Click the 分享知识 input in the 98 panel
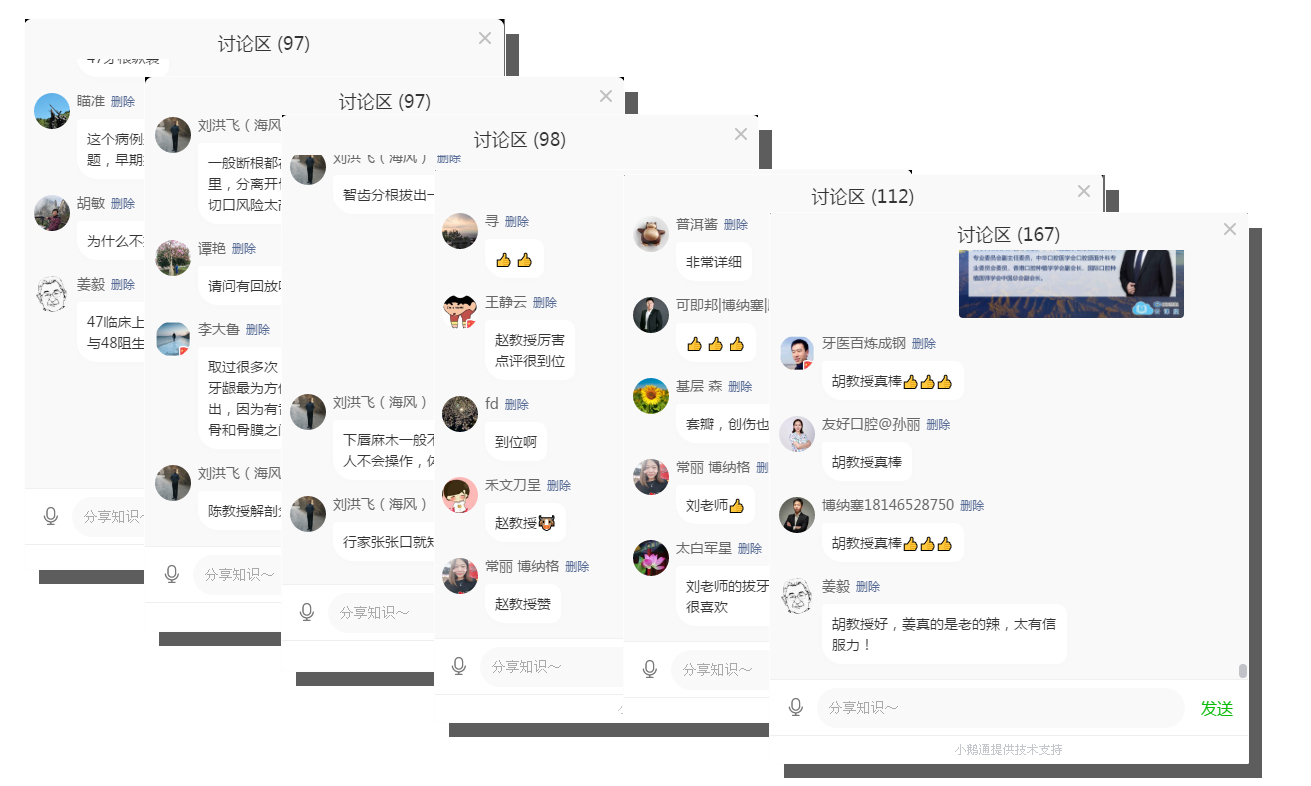This screenshot has width=1311, height=786. [552, 667]
